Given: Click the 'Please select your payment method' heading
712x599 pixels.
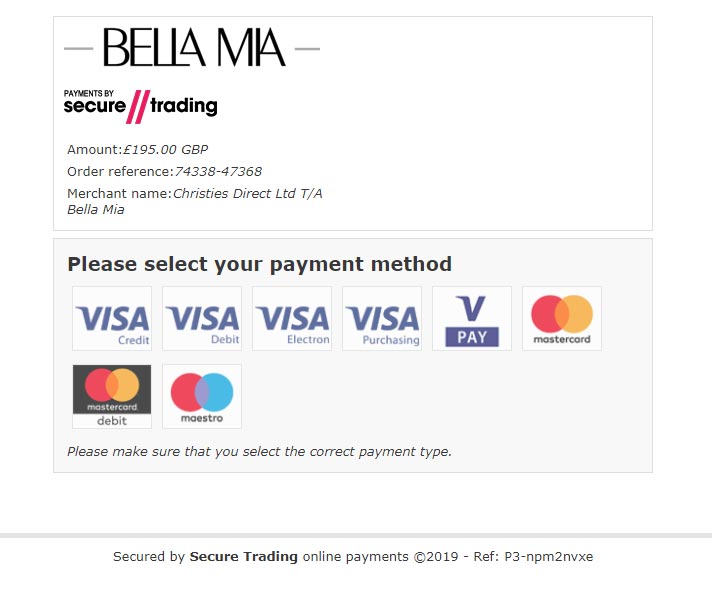Looking at the screenshot, I should tap(259, 264).
